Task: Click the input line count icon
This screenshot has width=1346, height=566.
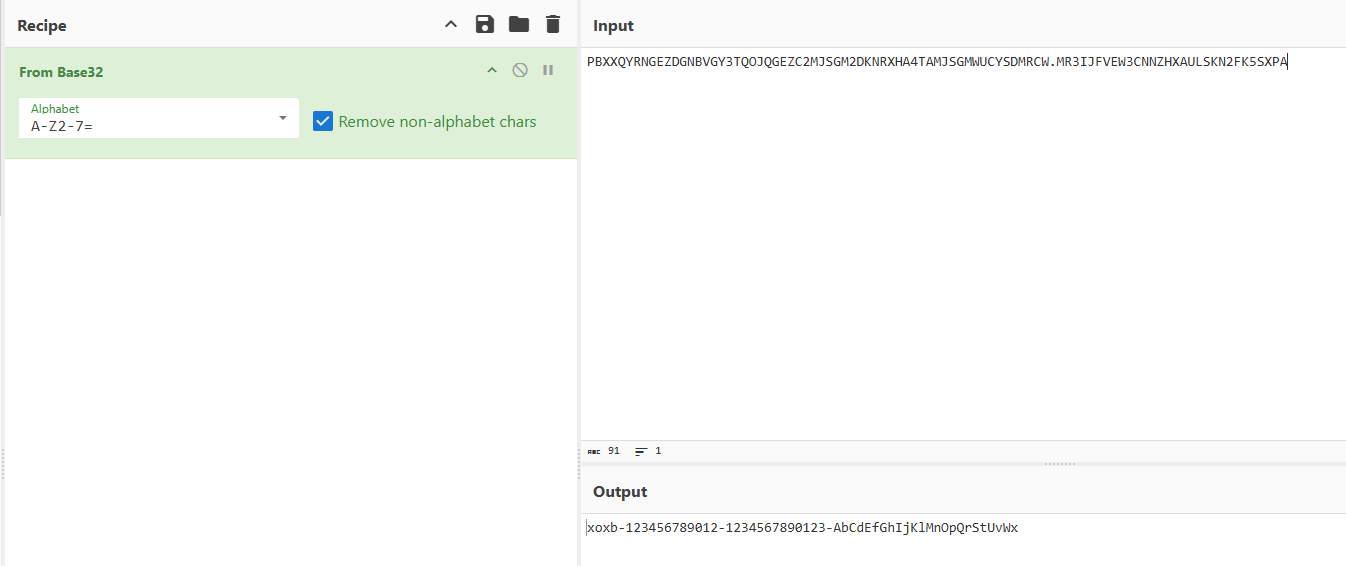Action: pos(641,451)
